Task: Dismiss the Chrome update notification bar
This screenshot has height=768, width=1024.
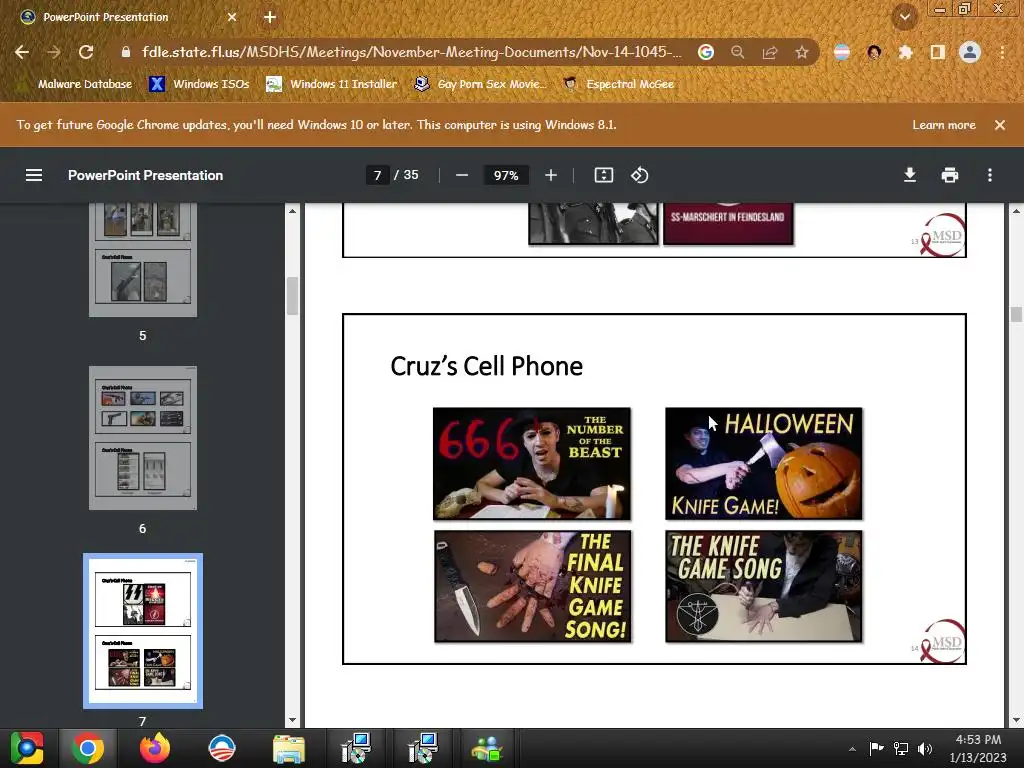Action: pos(1000,125)
